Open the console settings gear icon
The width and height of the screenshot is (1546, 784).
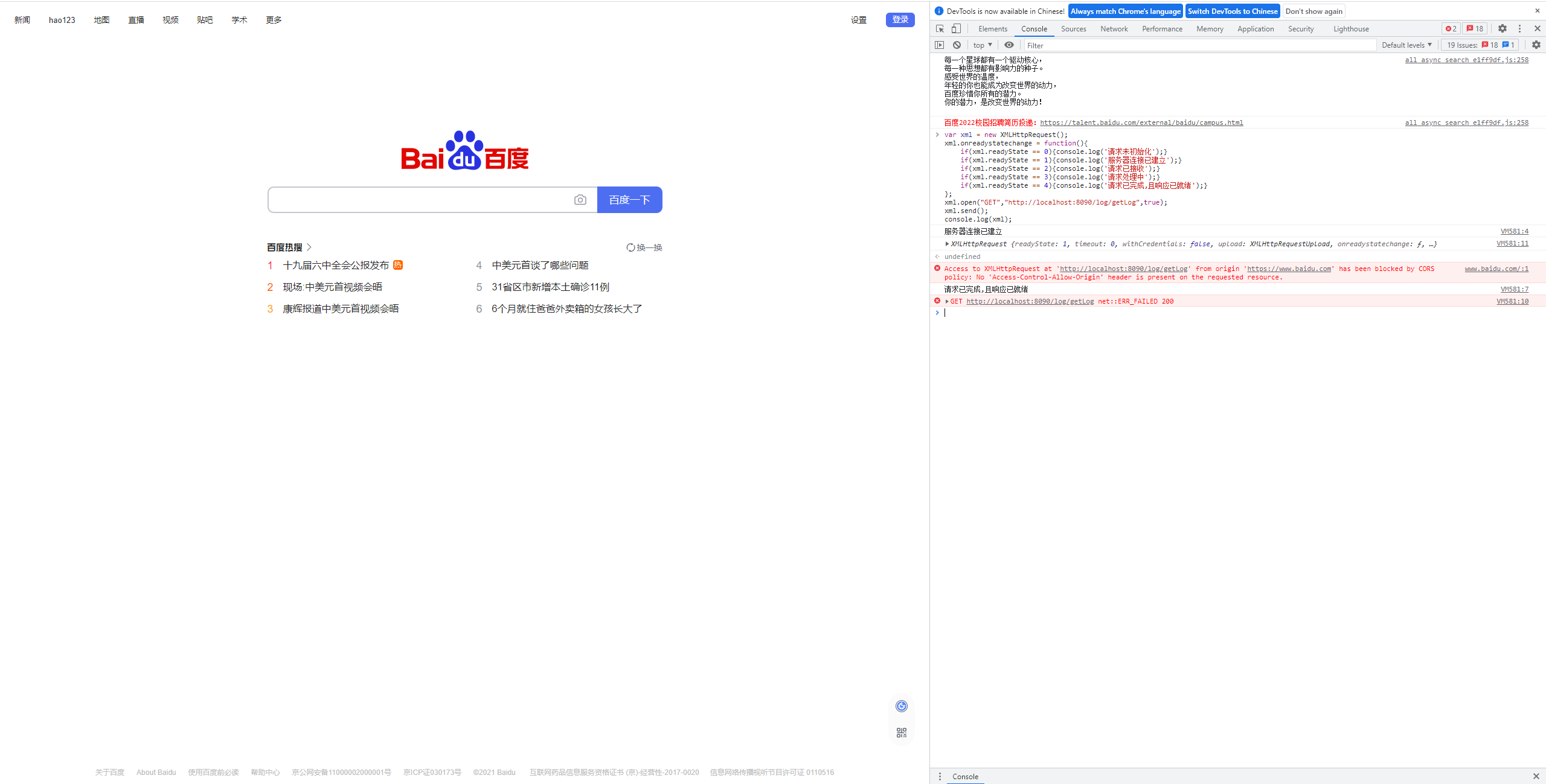point(1536,45)
